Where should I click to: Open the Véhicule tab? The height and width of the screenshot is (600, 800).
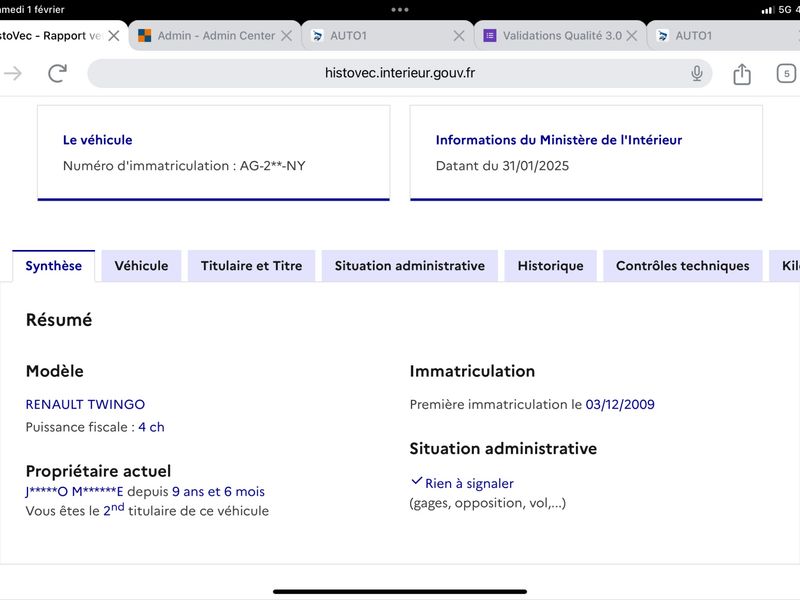141,266
